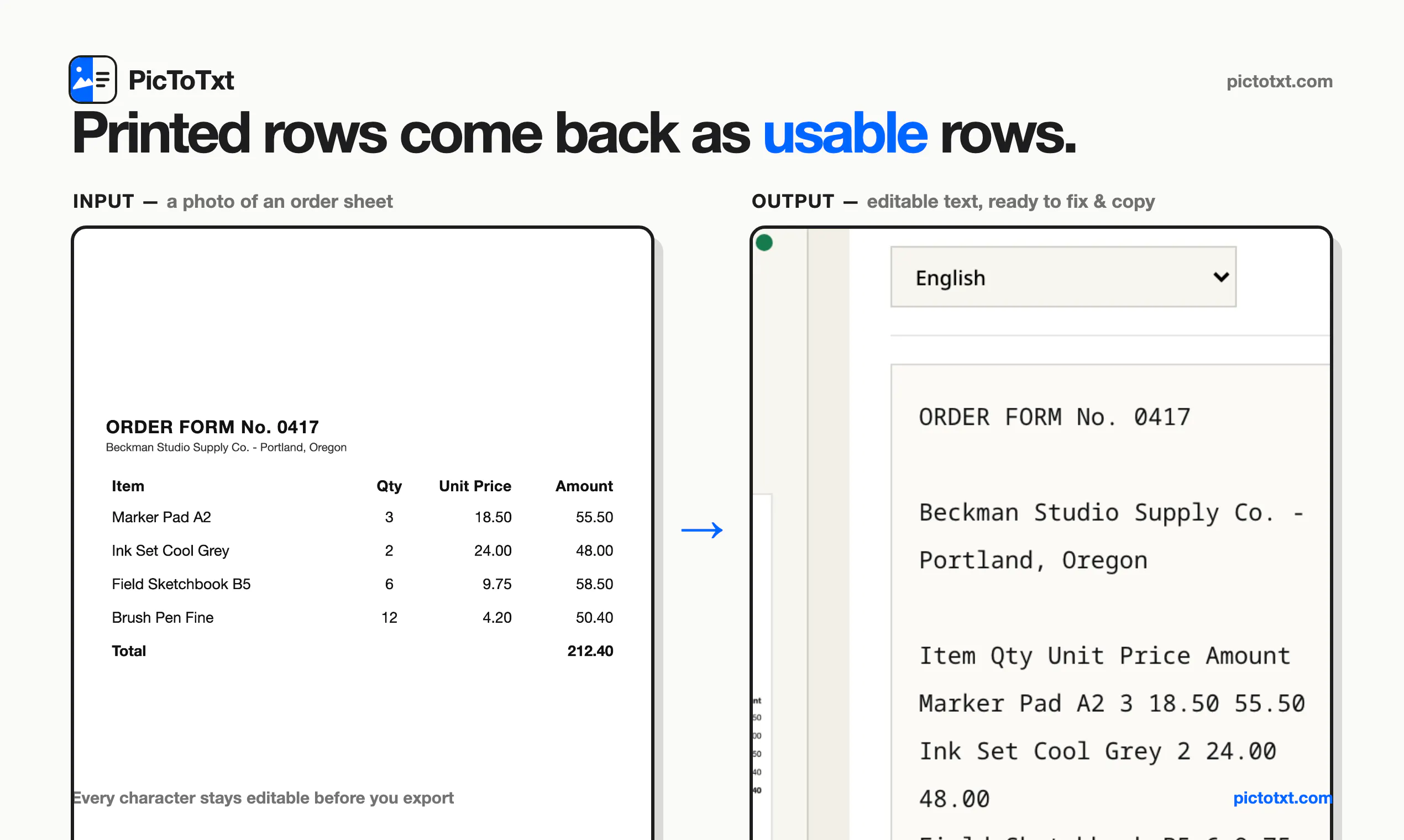The image size is (1404, 840).
Task: Select the 'Brush Pen Fine' item cell
Action: click(163, 617)
